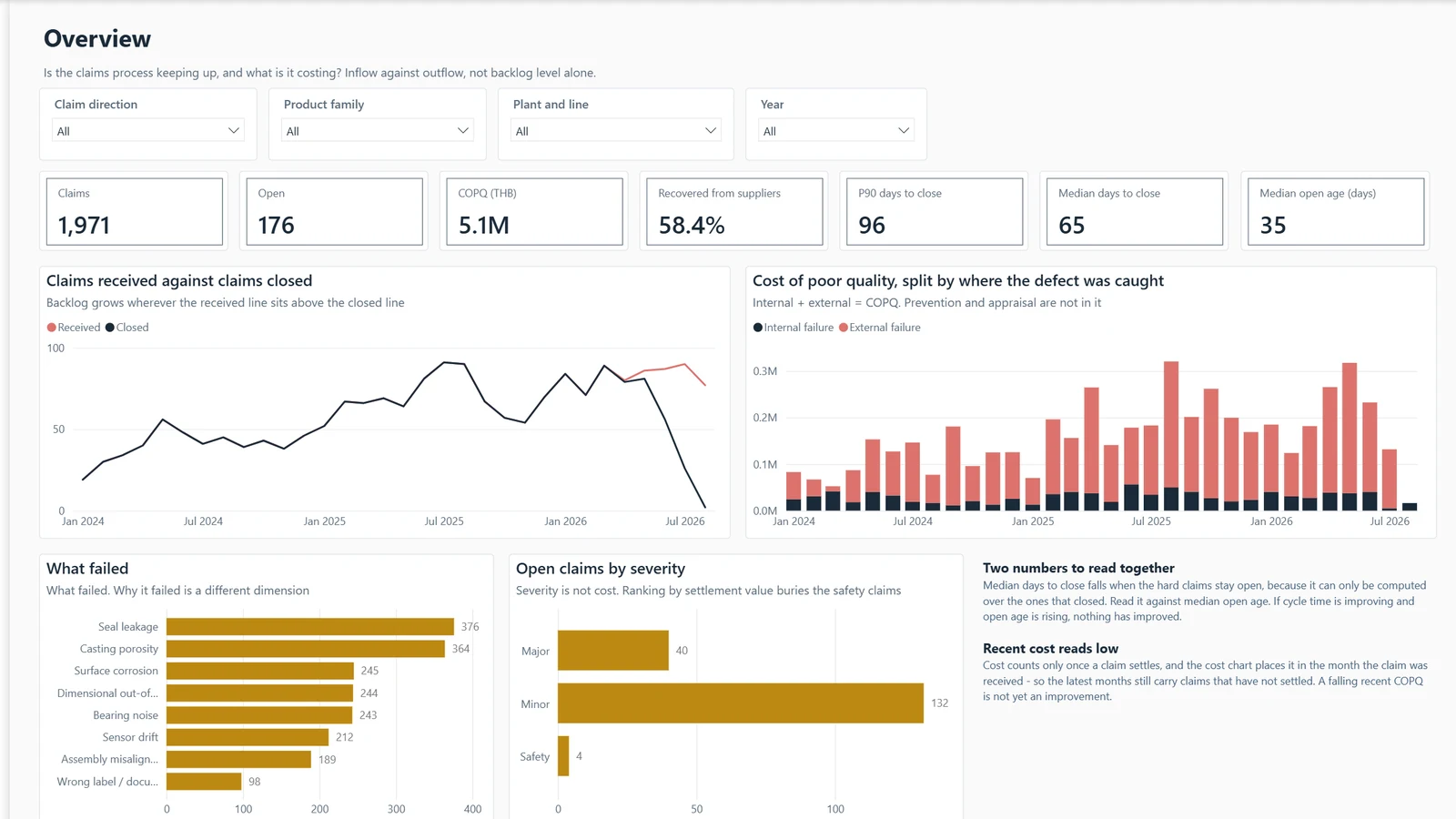Select the Sensor drift bar

pos(248,737)
